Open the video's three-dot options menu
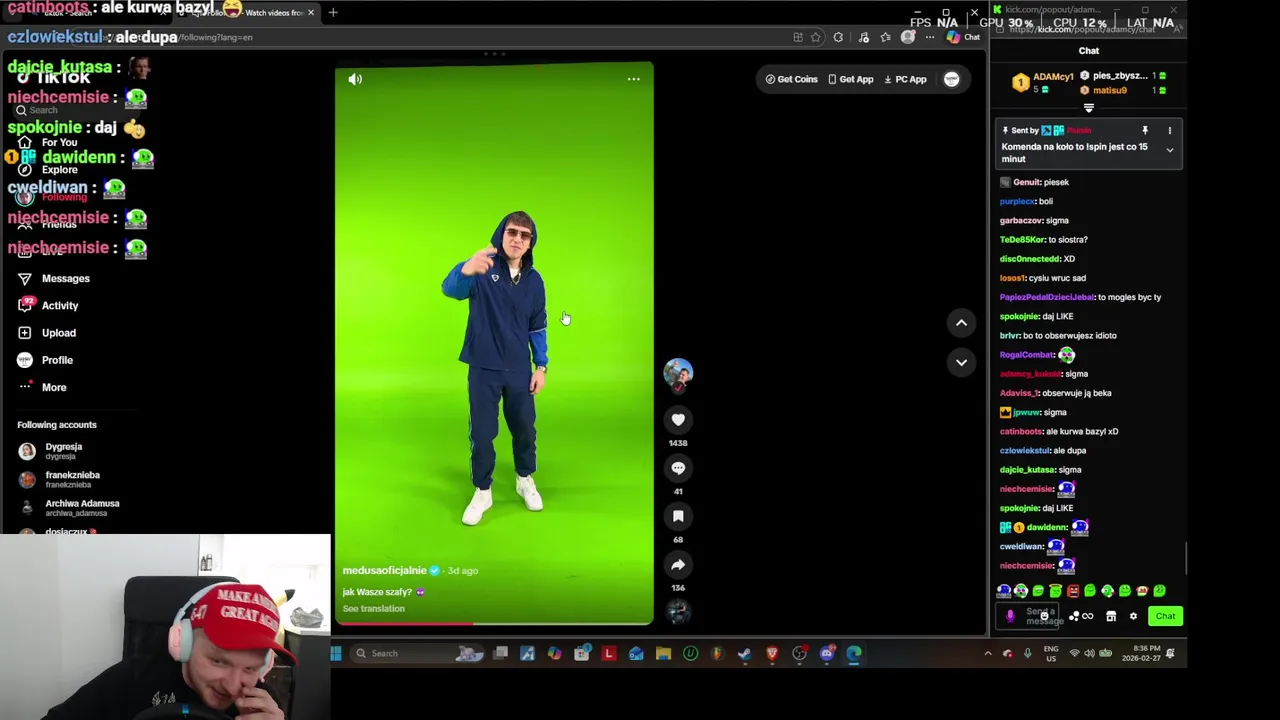Screen dimensions: 1280x720 coord(633,79)
